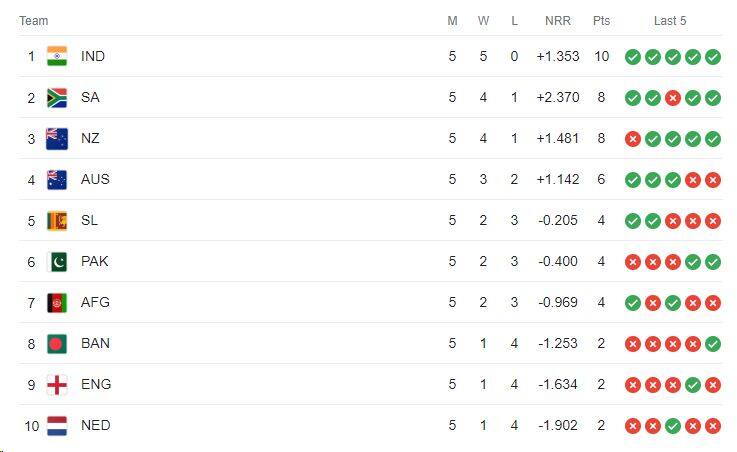Viewport: 737px width, 452px height.
Task: Click the Sri Lanka flag icon
Action: coord(57,221)
